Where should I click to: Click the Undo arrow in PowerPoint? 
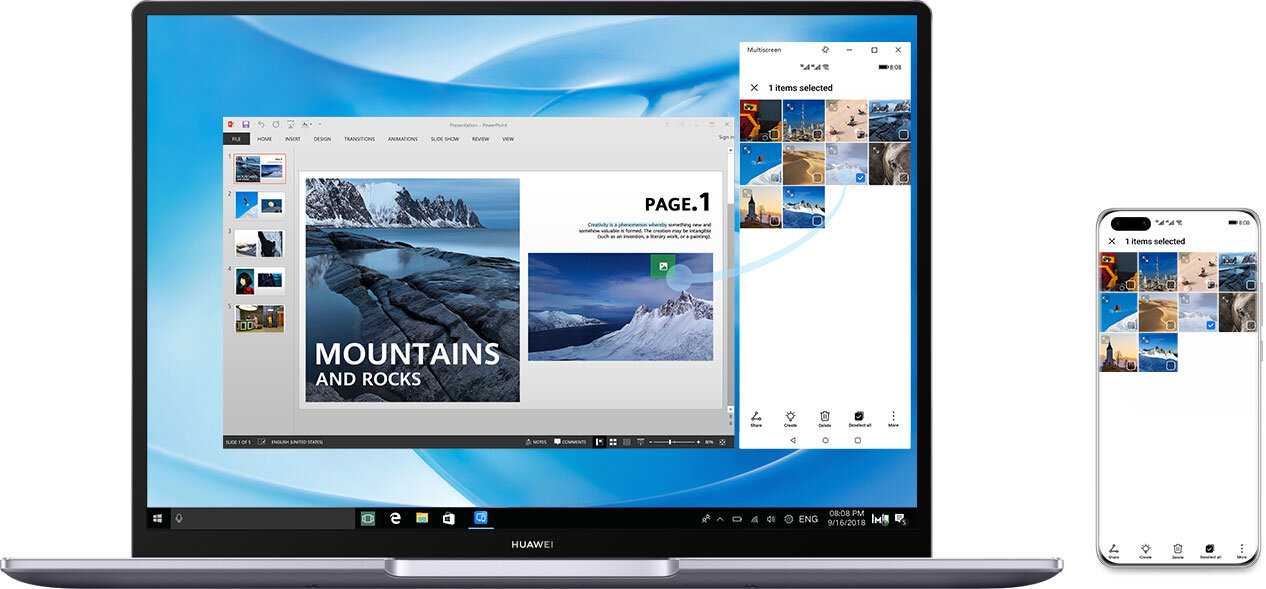coord(261,125)
